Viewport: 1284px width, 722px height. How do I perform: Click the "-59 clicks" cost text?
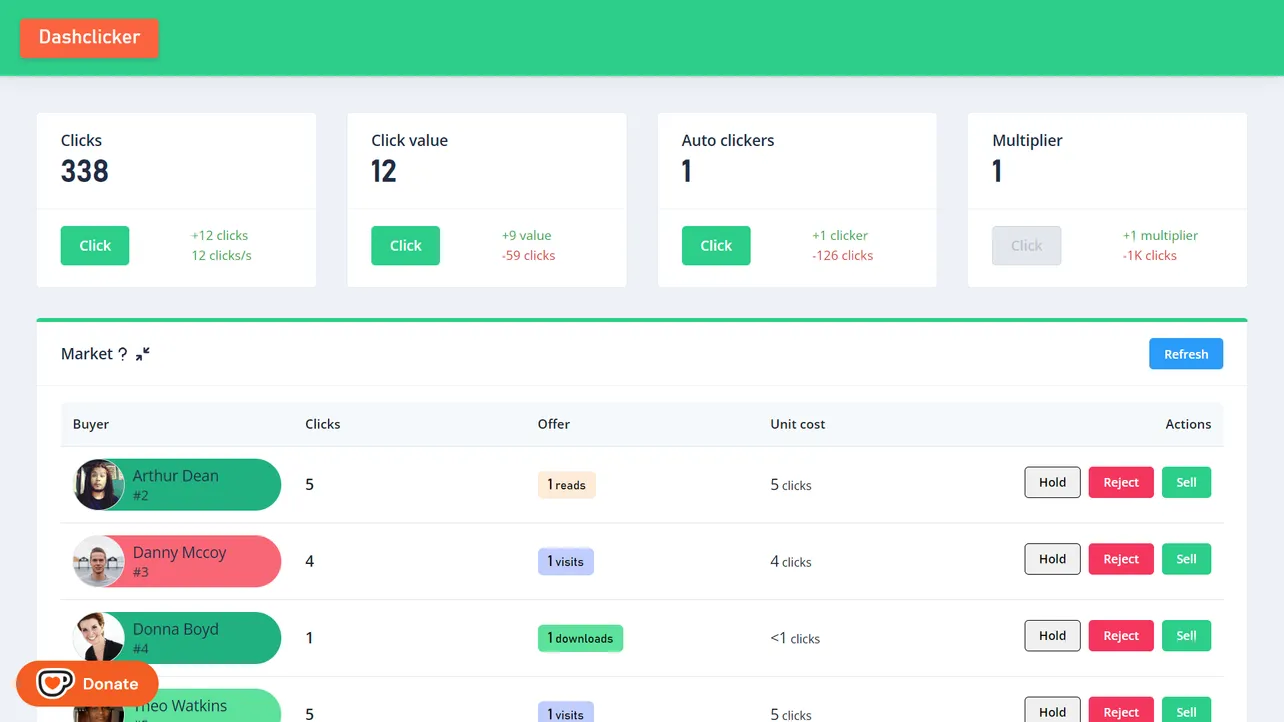point(529,256)
